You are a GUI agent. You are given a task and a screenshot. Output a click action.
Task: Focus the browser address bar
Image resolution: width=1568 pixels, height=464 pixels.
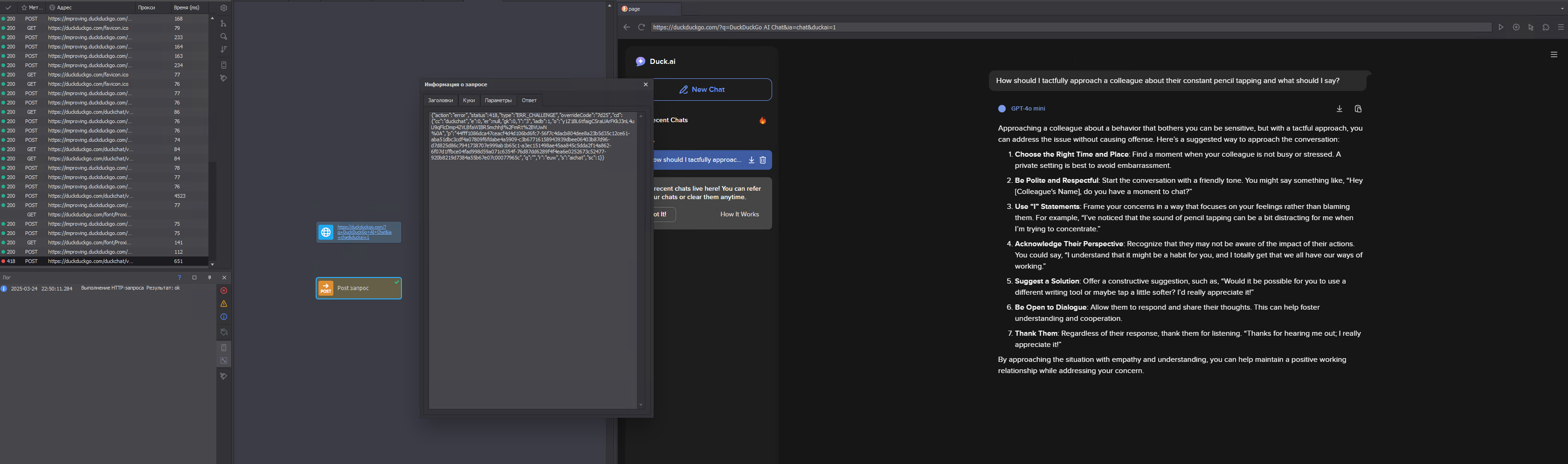point(1071,28)
